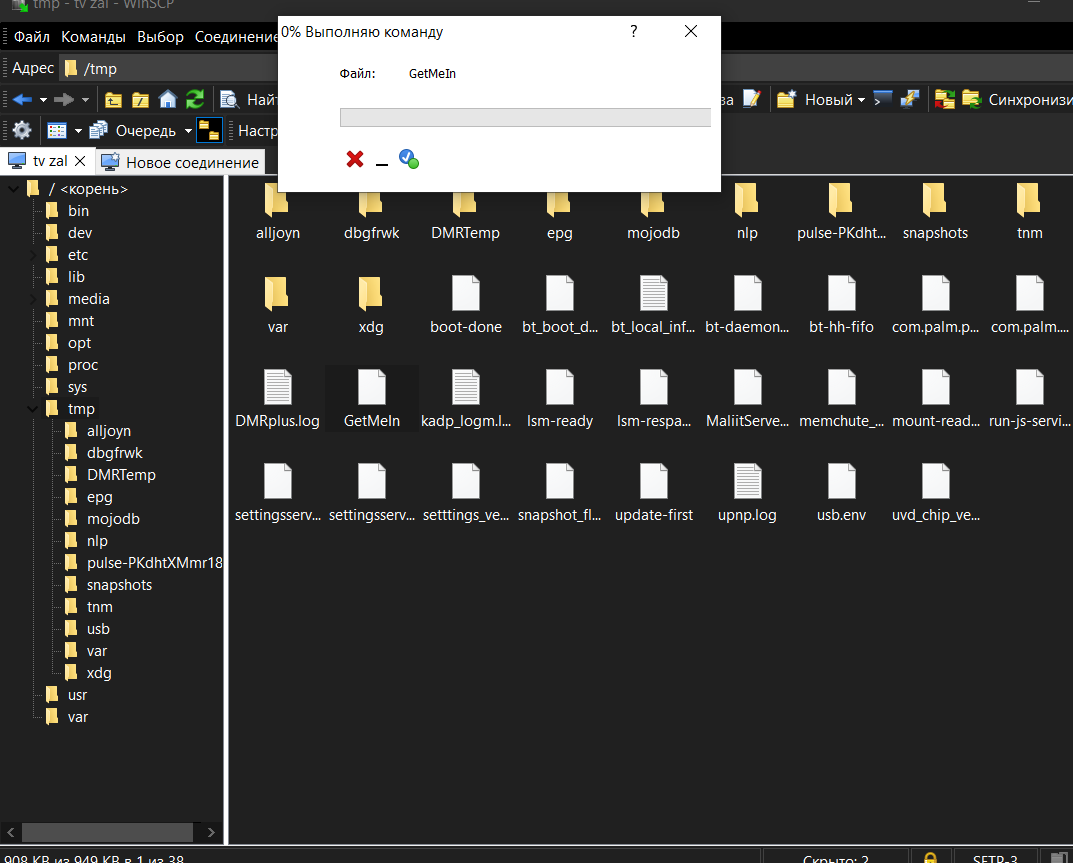Toggle the 'once finished' action icon

tap(409, 159)
